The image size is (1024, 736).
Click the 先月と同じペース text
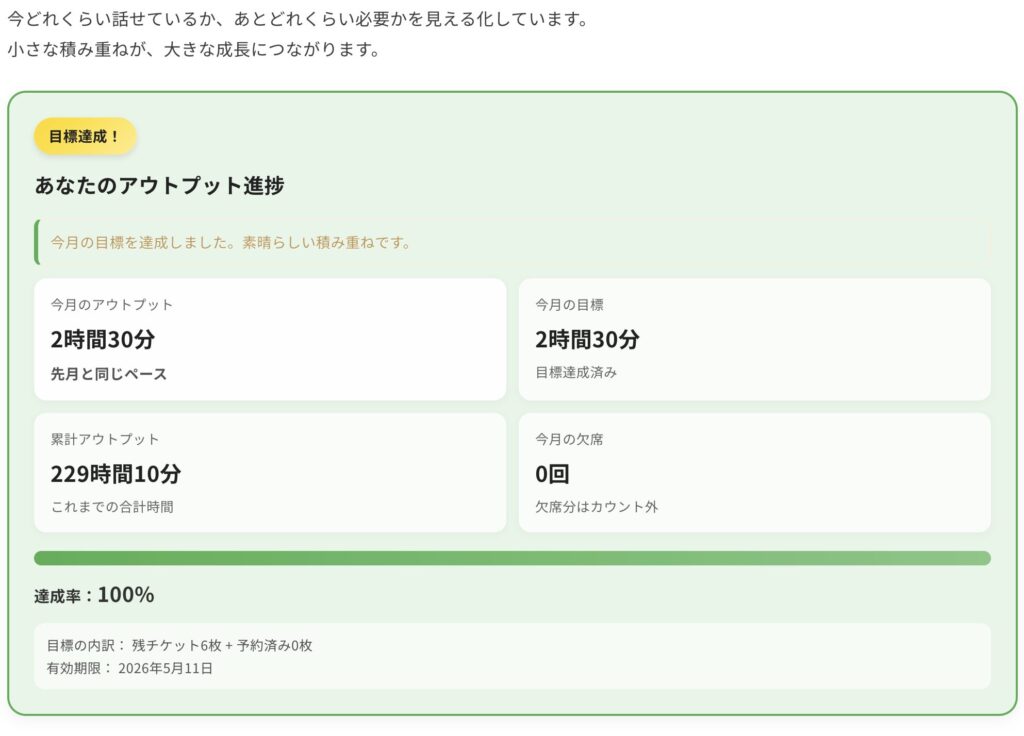tap(109, 374)
